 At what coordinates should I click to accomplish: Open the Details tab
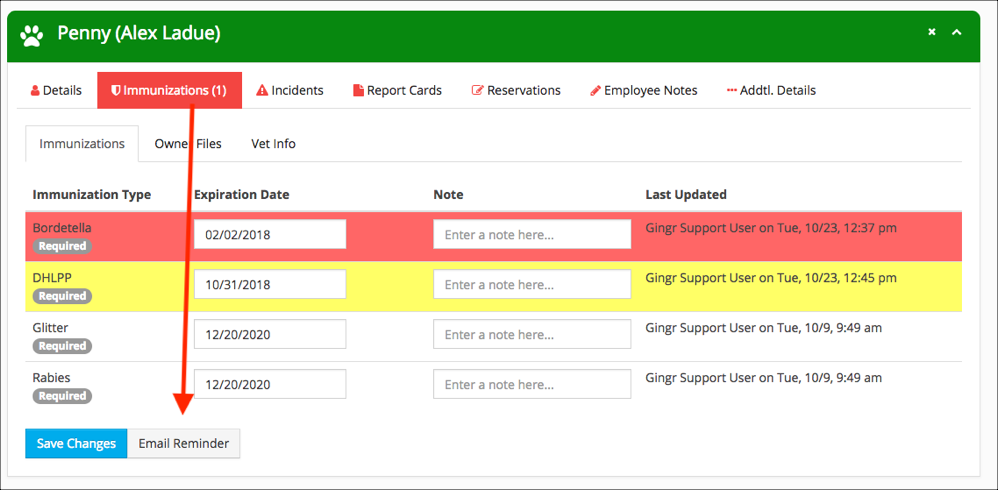click(56, 90)
